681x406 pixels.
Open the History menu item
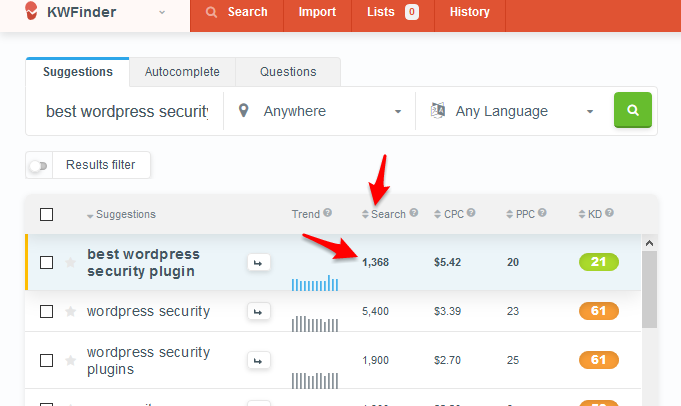pyautogui.click(x=469, y=12)
